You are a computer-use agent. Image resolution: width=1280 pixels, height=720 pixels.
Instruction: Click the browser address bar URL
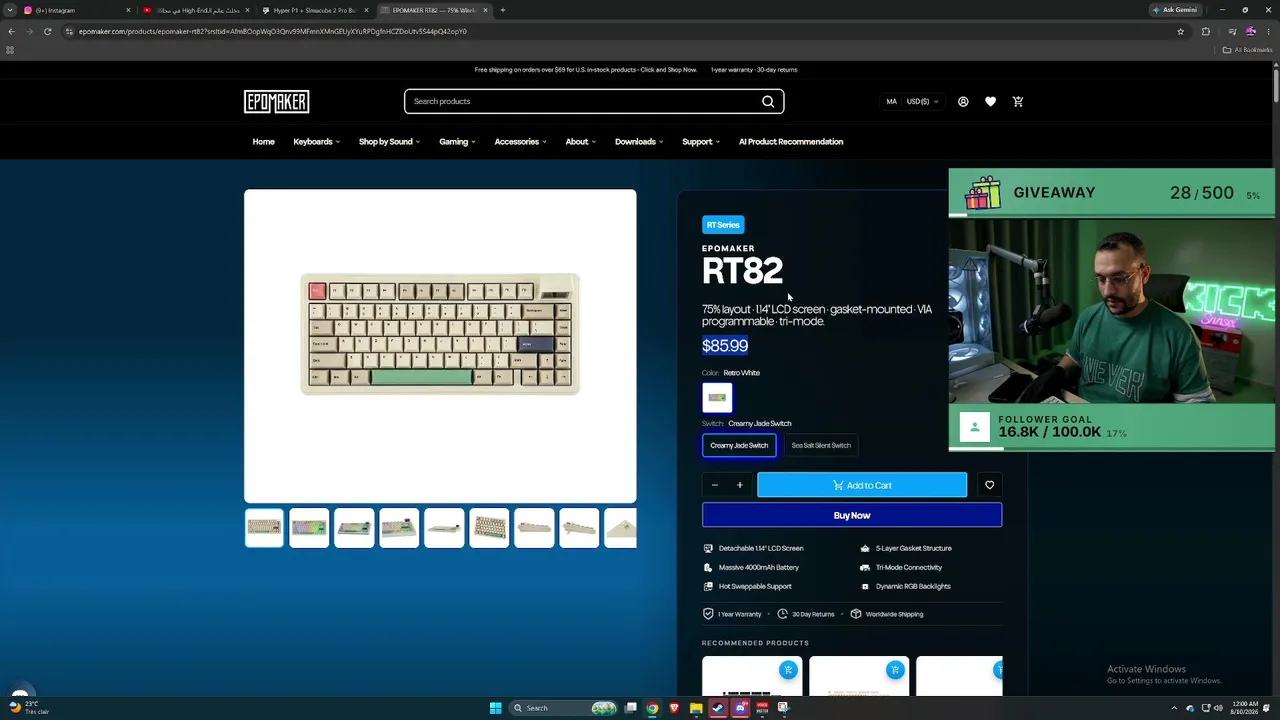(272, 31)
